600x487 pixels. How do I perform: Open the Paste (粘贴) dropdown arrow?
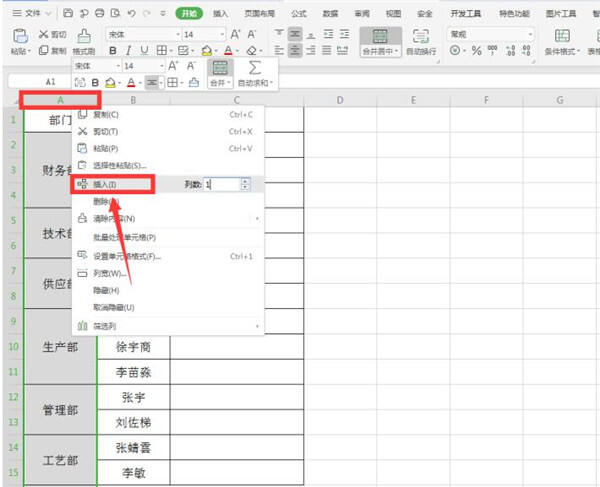[29, 51]
